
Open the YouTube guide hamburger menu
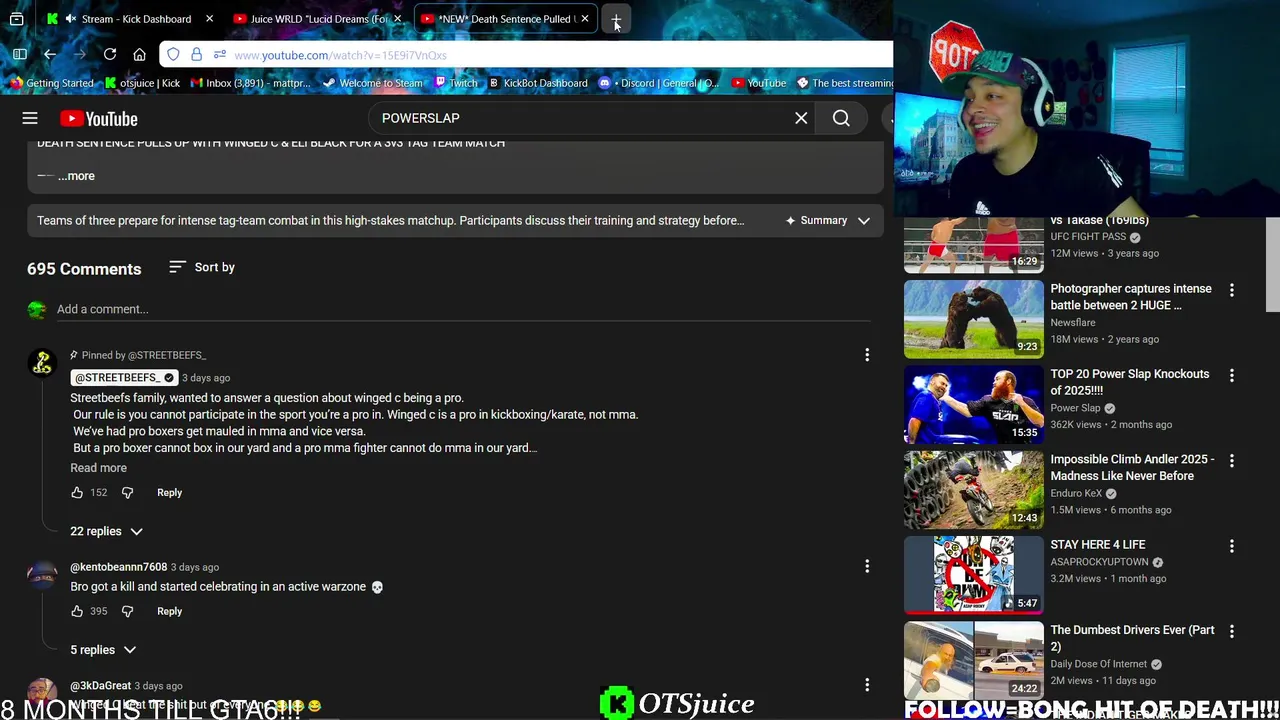pos(30,119)
